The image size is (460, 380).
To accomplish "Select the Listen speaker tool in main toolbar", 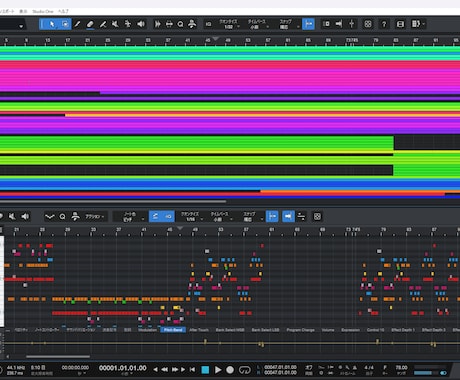I will pos(141,24).
